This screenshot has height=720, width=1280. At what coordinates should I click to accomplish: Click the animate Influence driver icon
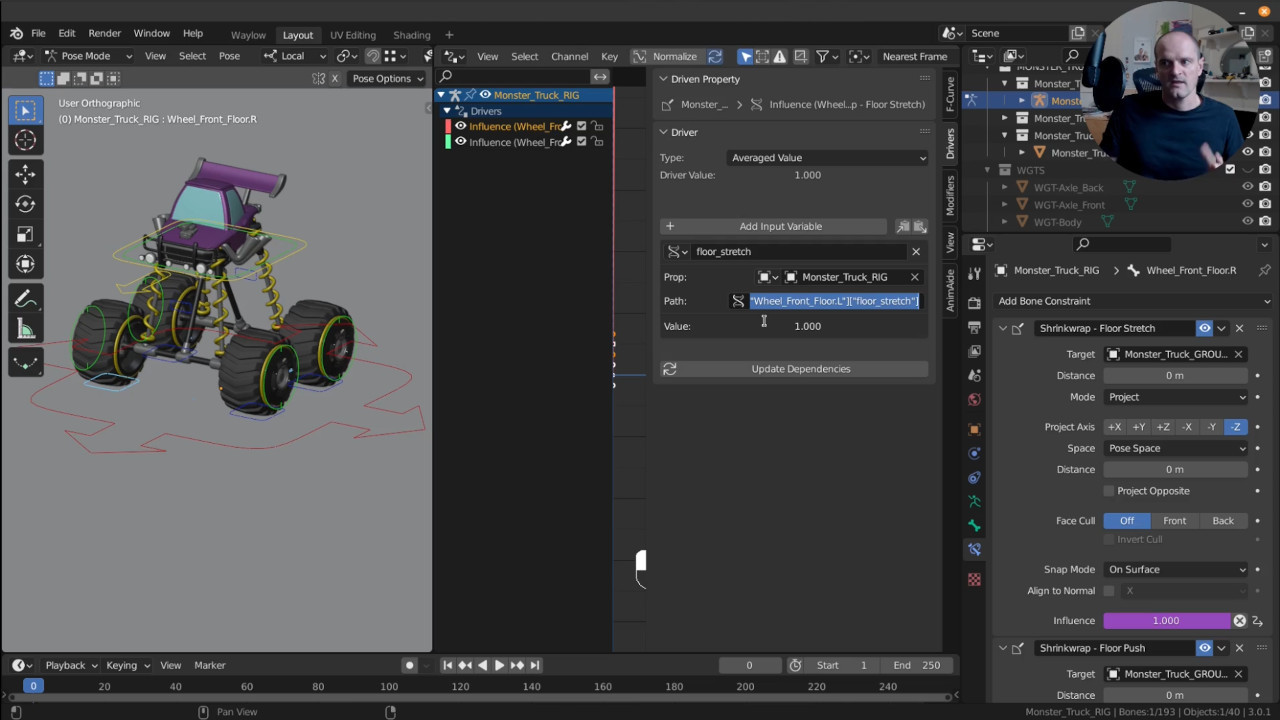pos(1258,621)
